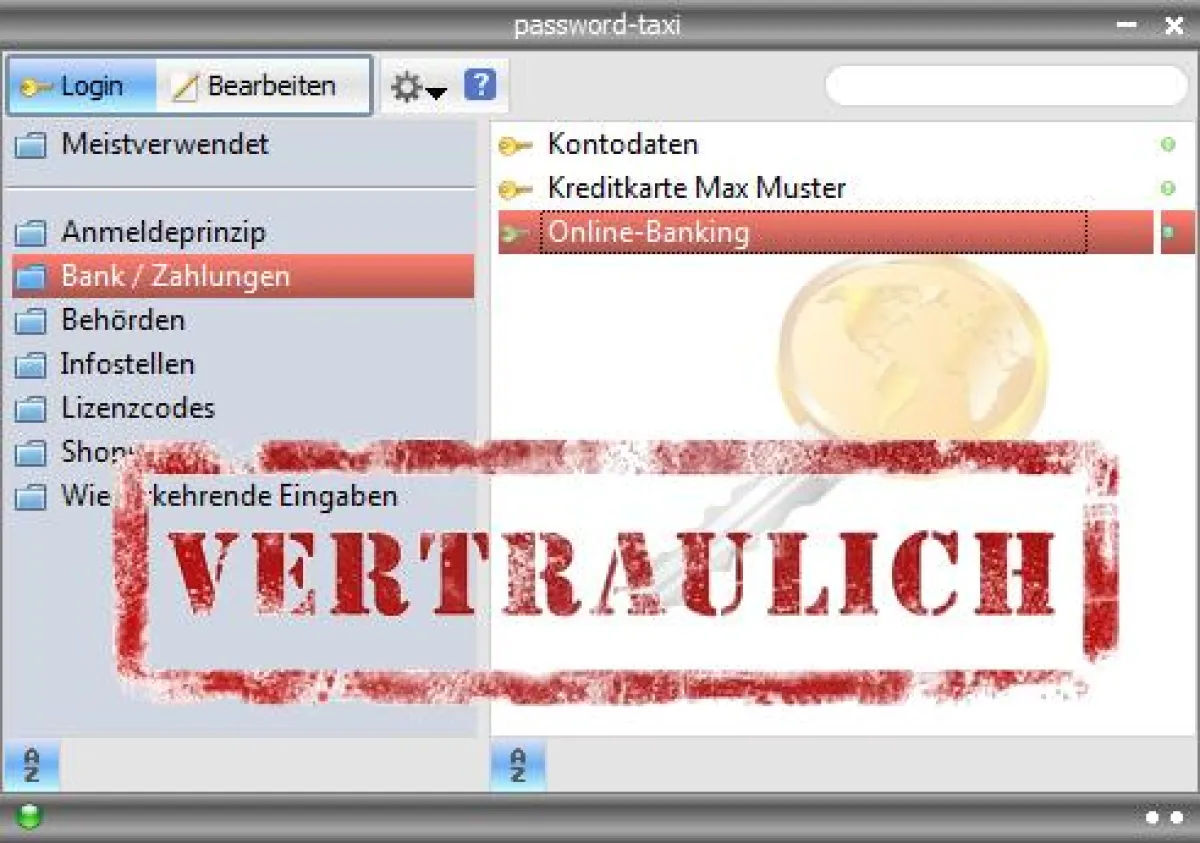Click green status dot for Kreditkarte Max Muster

pos(1167,188)
